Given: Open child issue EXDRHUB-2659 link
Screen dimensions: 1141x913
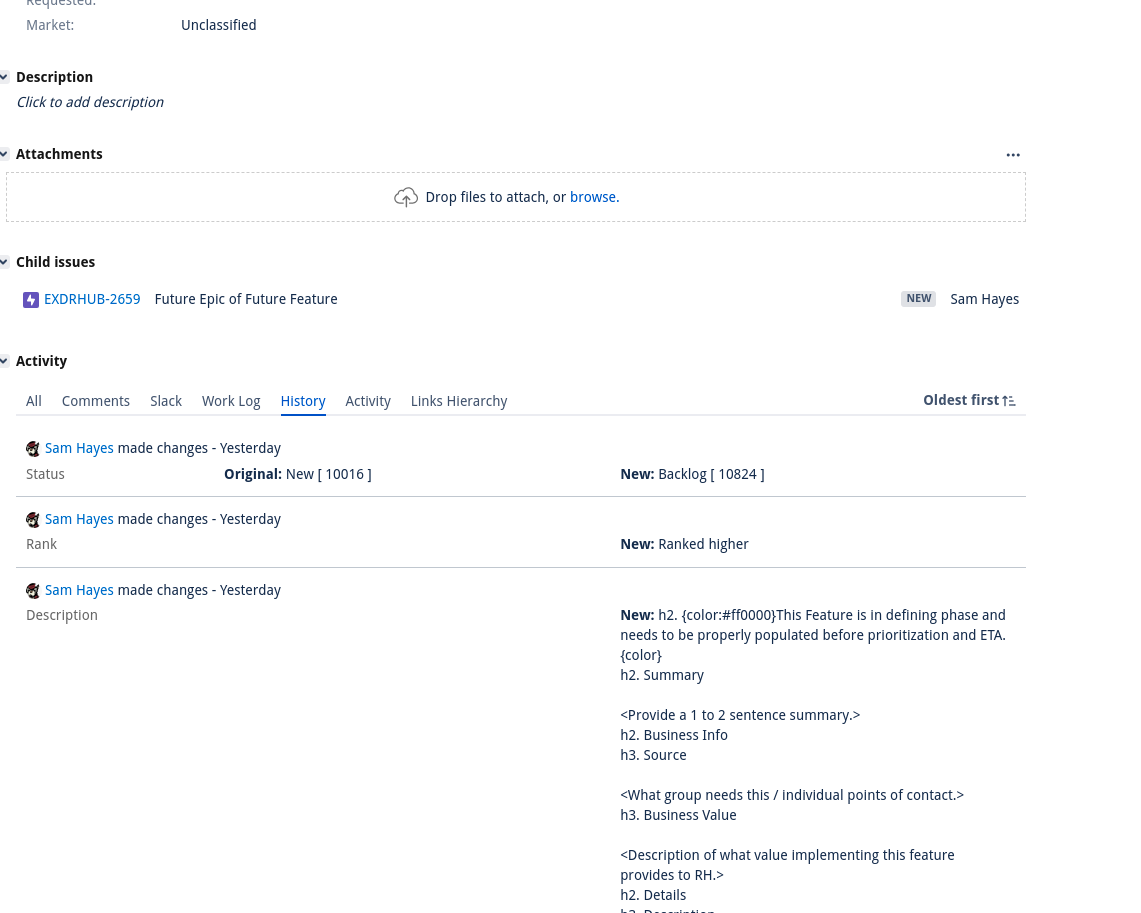Looking at the screenshot, I should [92, 299].
